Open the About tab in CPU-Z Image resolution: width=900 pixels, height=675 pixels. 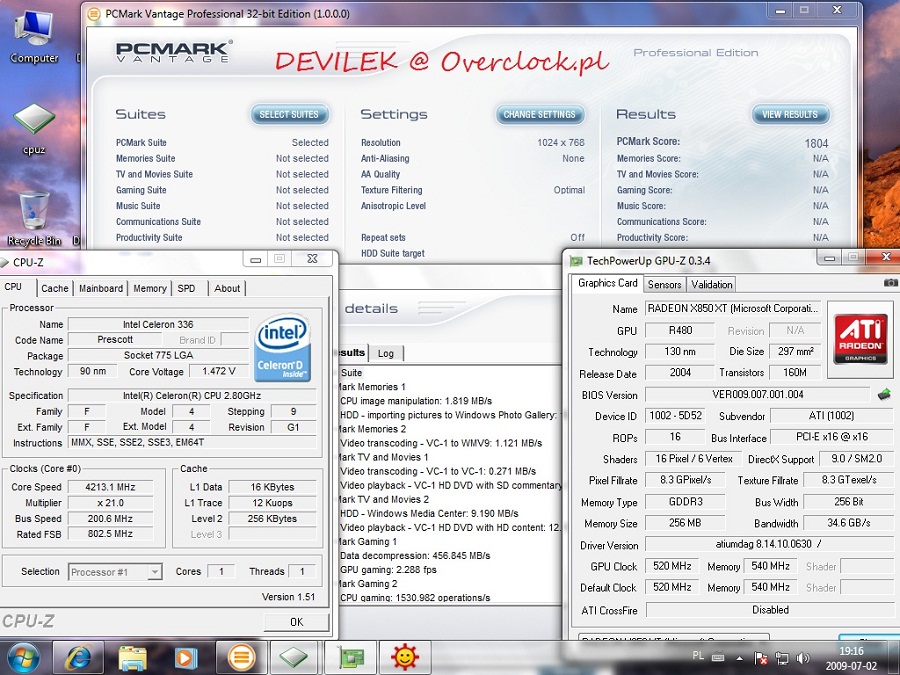click(227, 288)
